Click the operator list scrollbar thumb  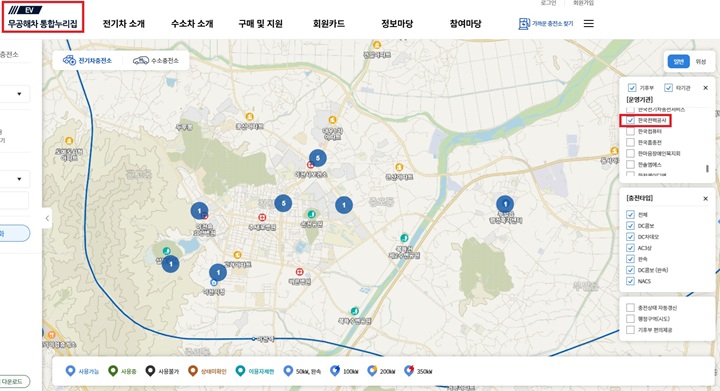(707, 169)
